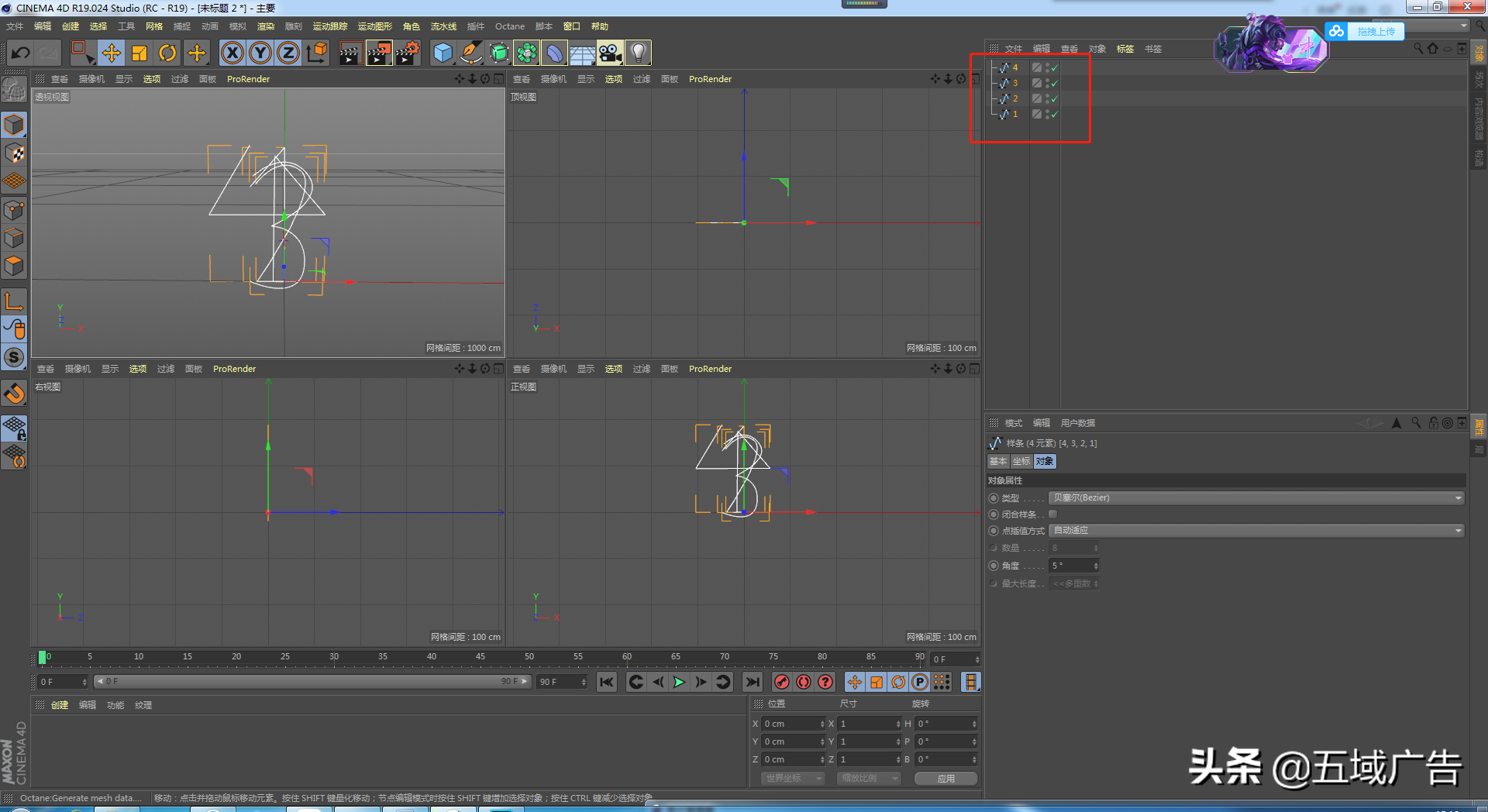Select the angle radio button

994,566
